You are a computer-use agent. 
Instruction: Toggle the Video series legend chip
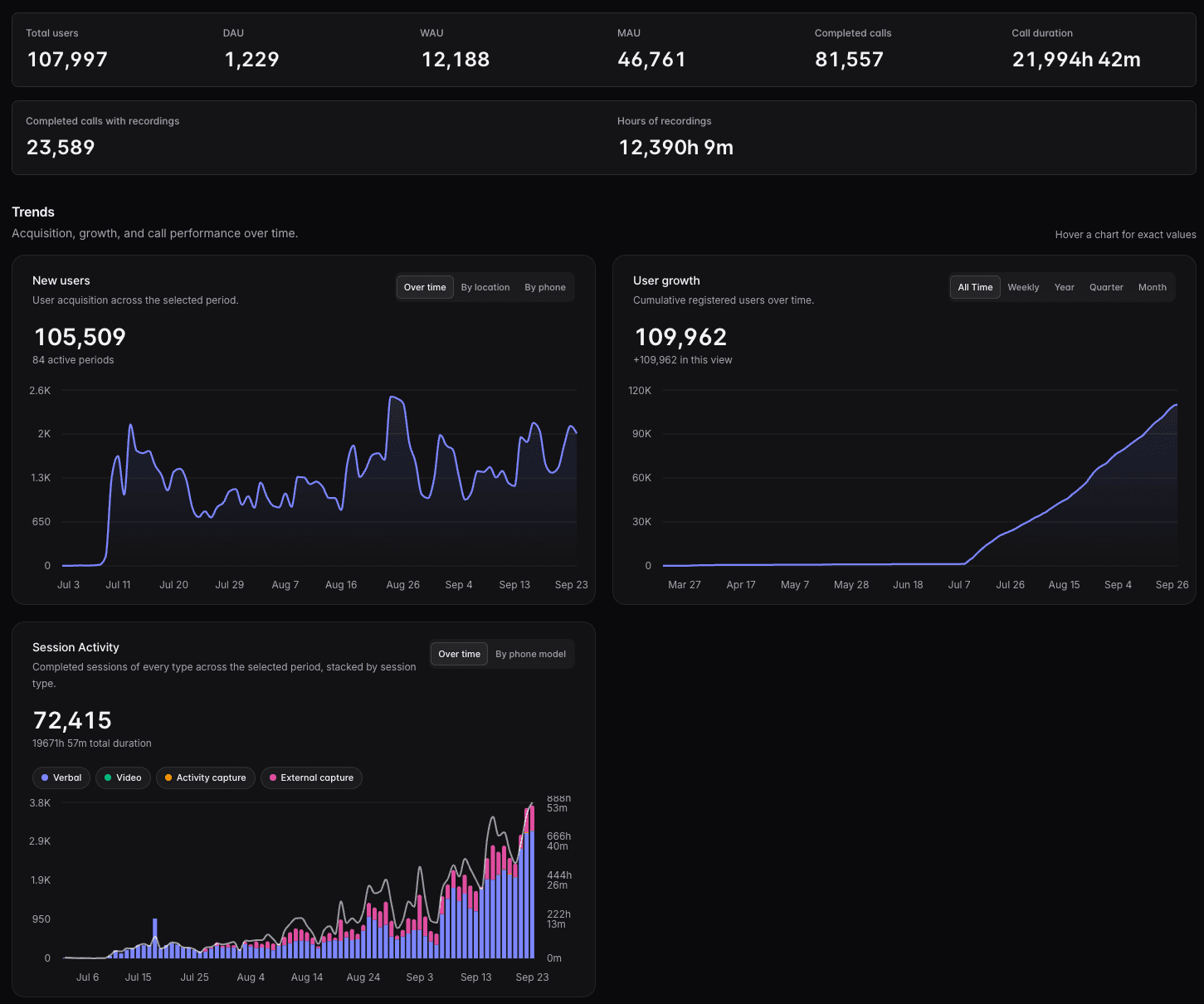point(123,777)
